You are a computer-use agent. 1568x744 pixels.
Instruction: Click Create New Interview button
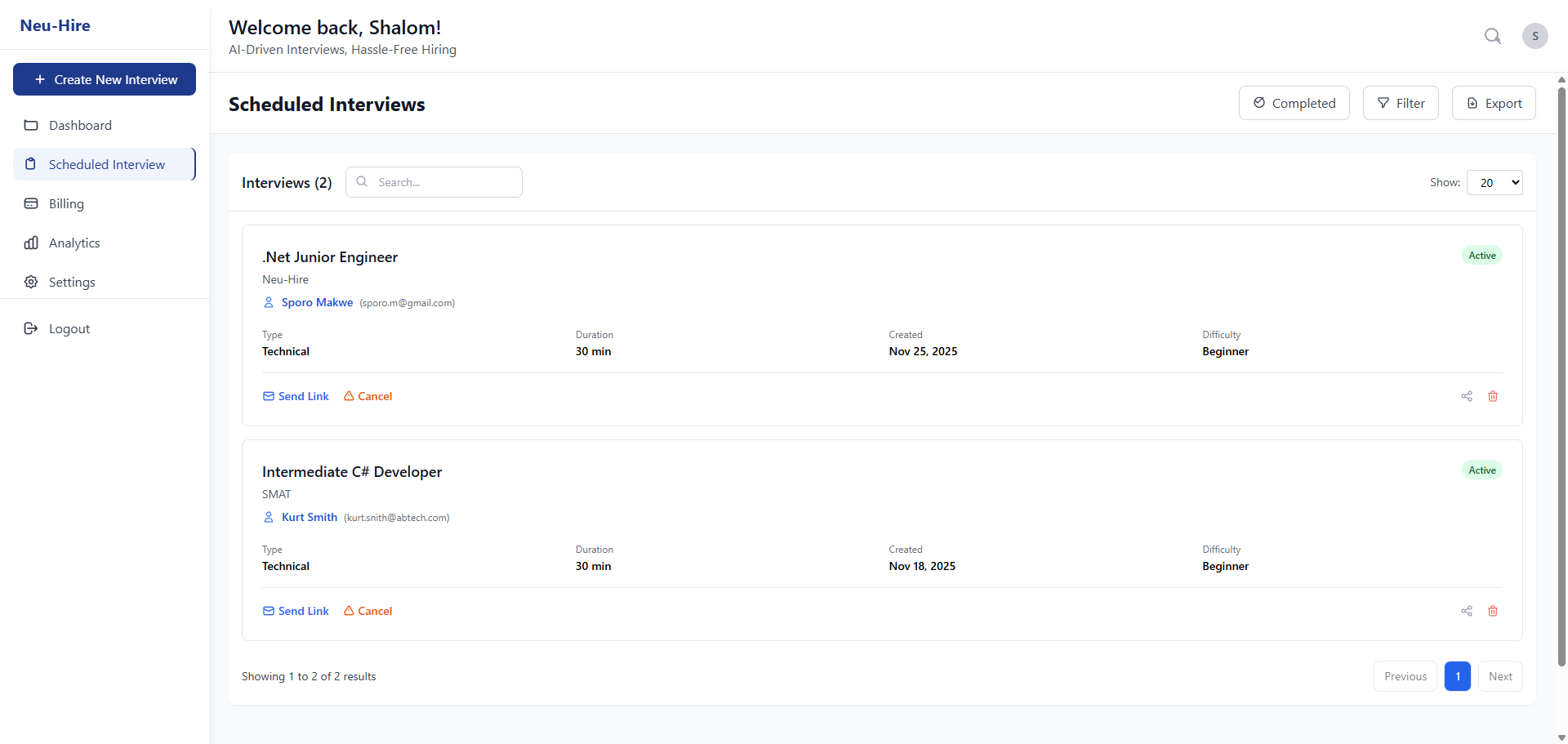tap(104, 79)
